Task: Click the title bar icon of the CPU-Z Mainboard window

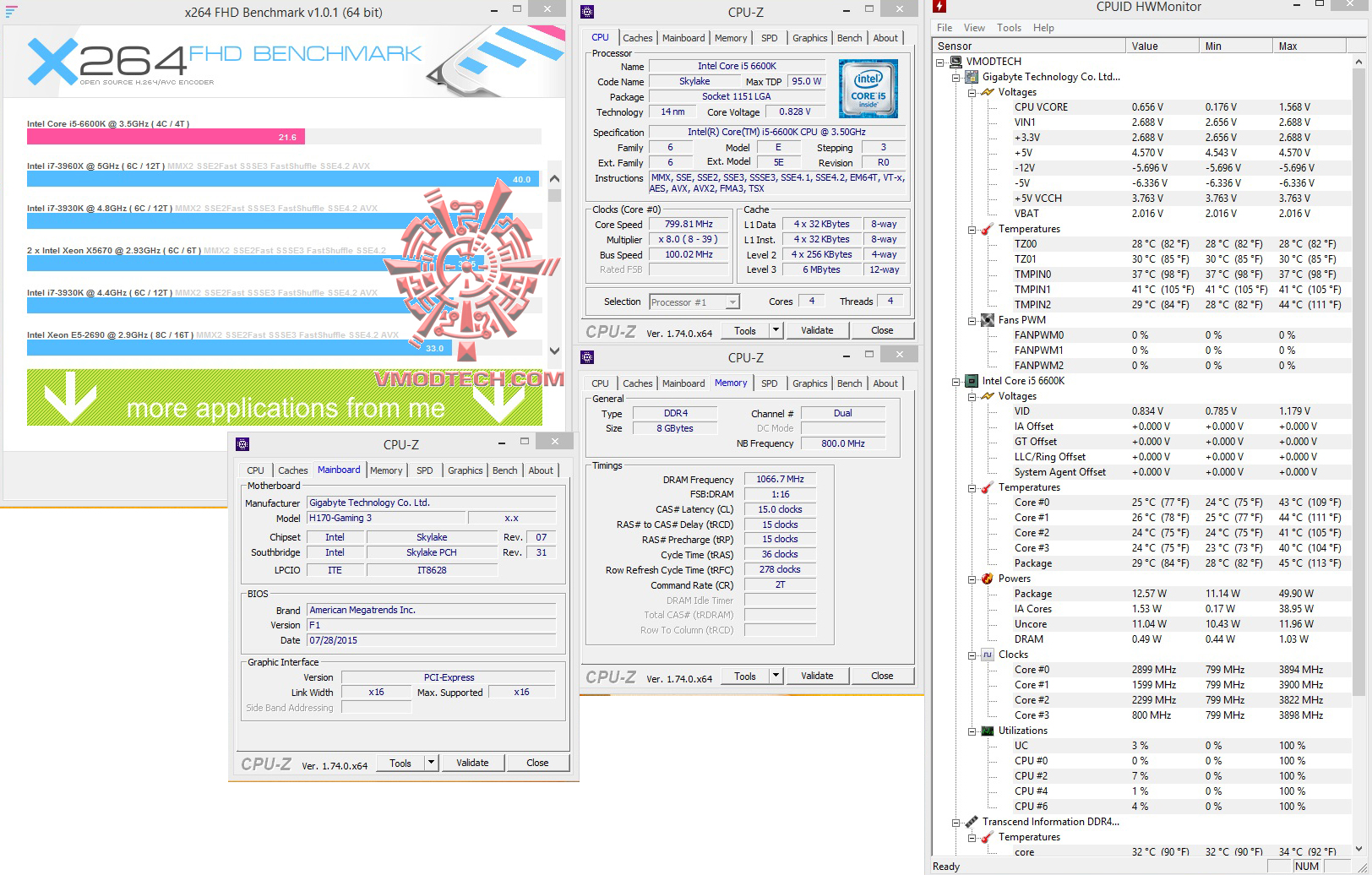Action: pos(242,444)
